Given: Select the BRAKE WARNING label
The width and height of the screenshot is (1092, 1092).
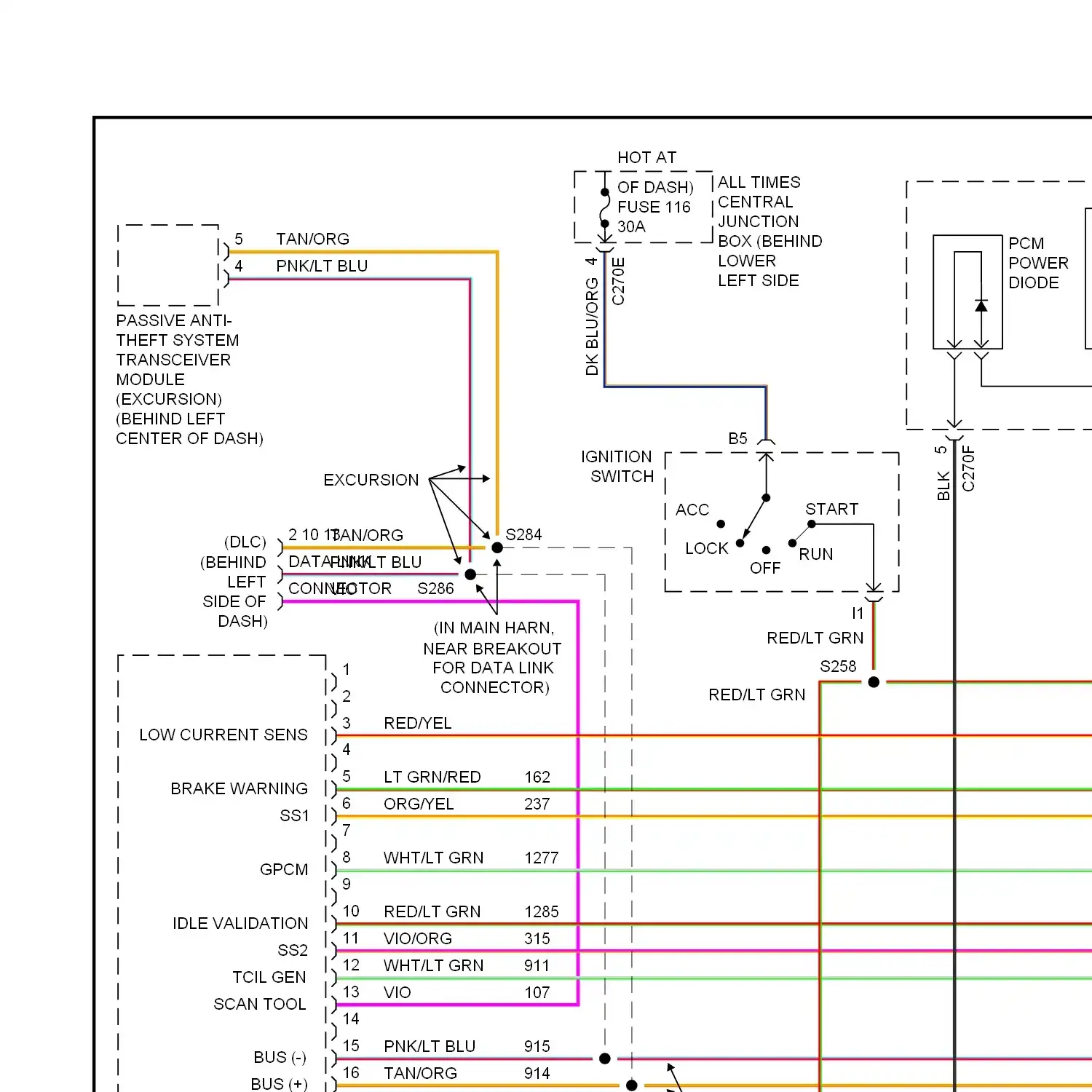Looking at the screenshot, I should (240, 789).
